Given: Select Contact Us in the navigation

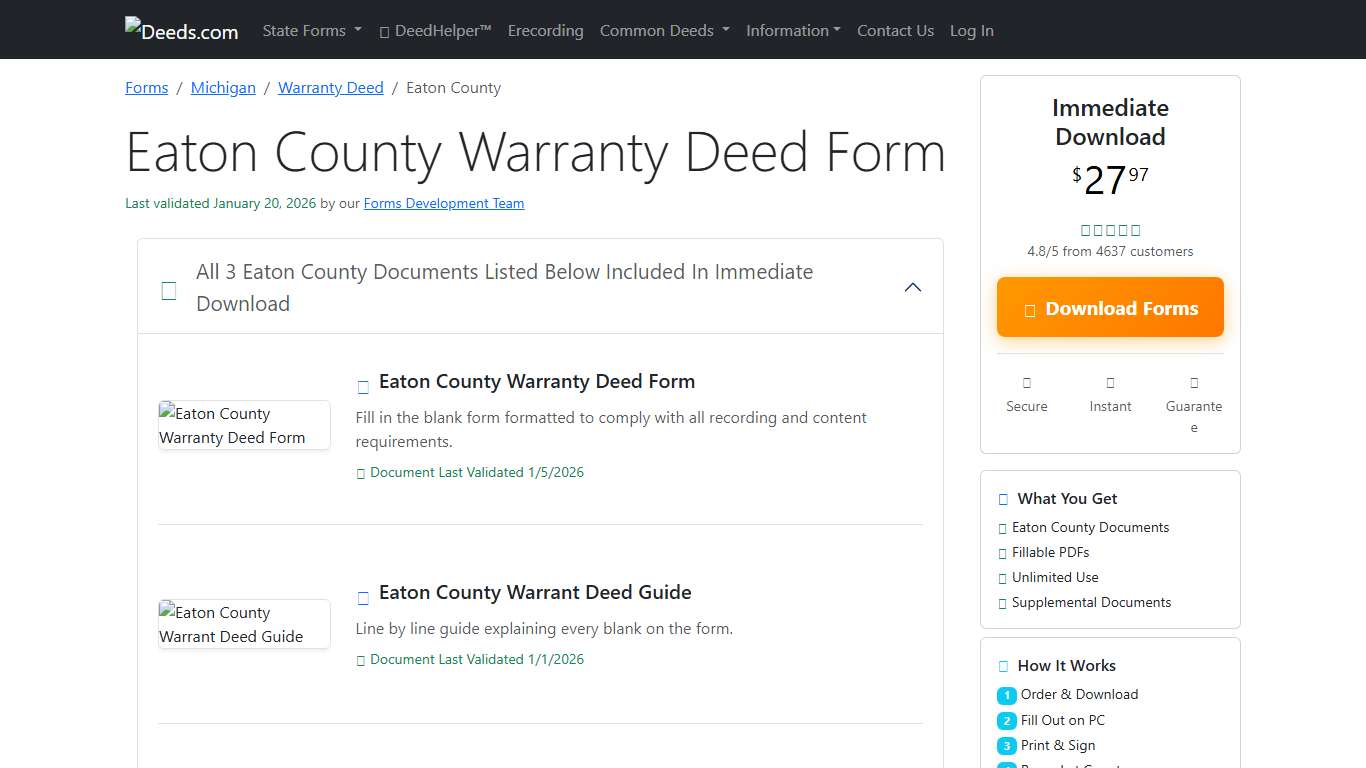Looking at the screenshot, I should (895, 30).
